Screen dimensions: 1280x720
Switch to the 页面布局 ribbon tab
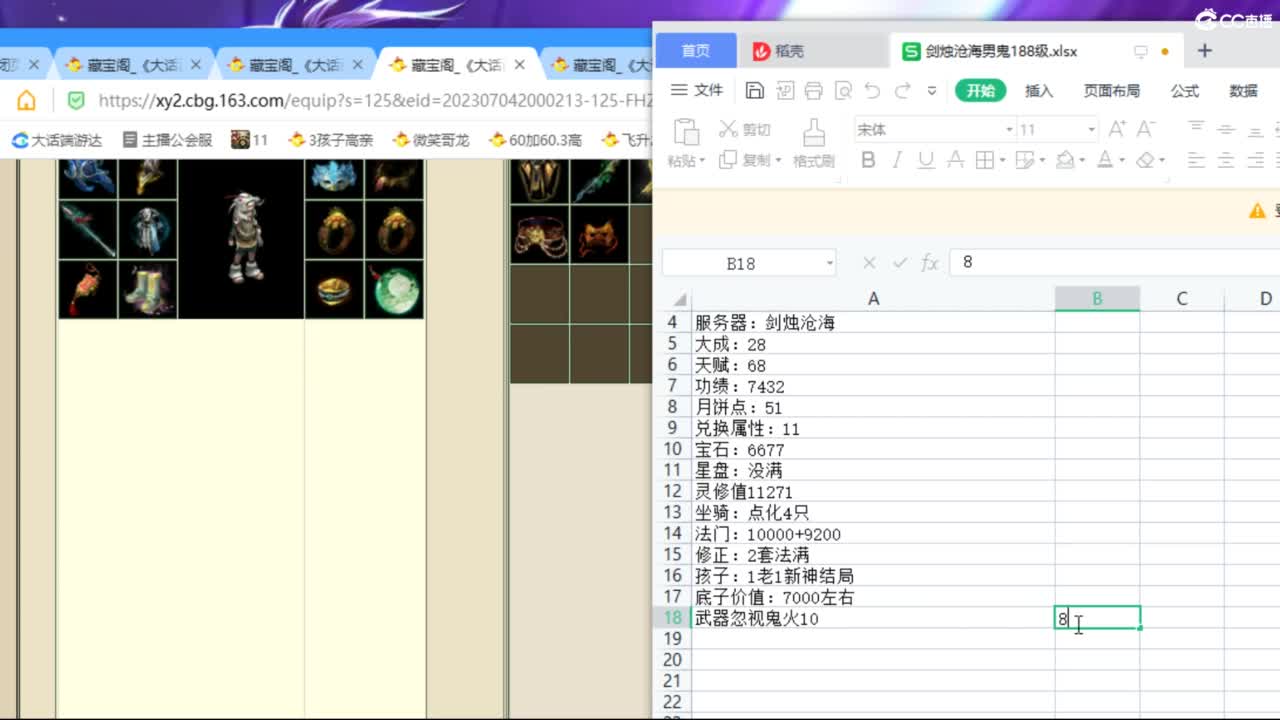[1112, 91]
